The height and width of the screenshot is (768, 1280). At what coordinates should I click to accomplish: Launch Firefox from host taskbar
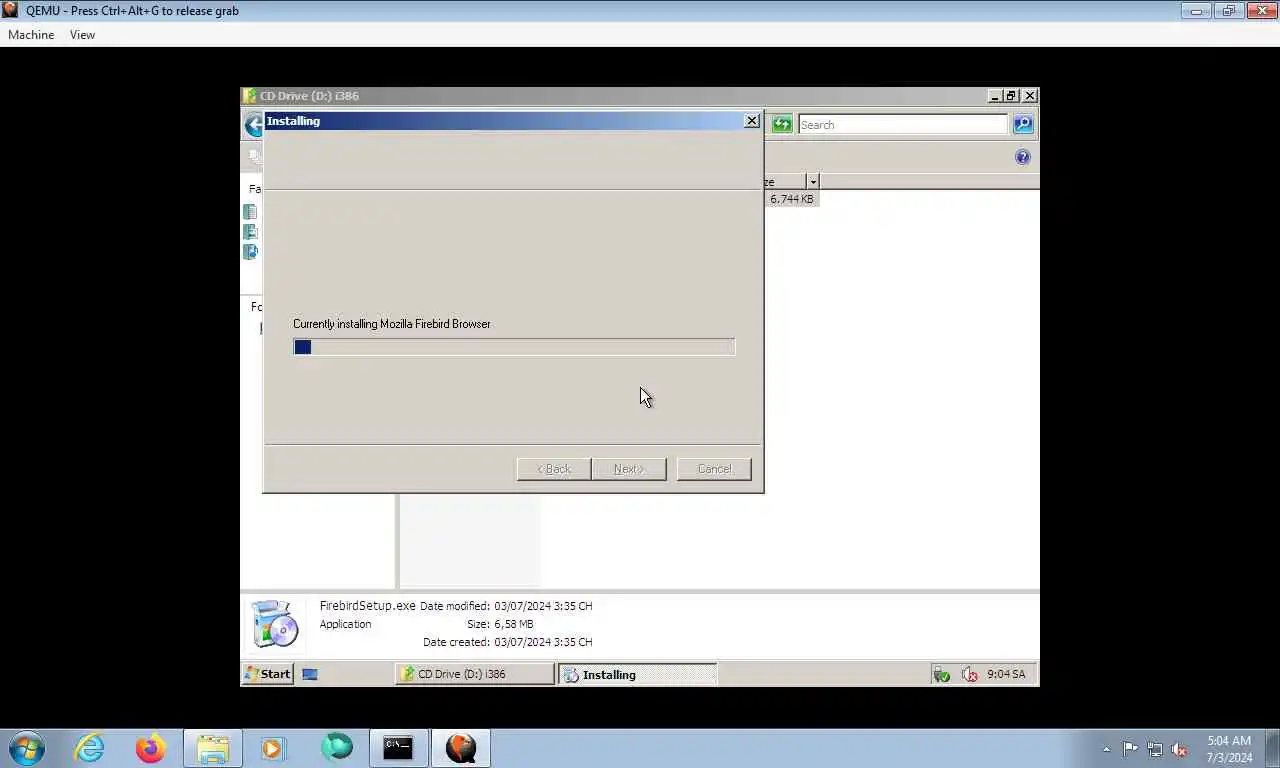pos(151,748)
